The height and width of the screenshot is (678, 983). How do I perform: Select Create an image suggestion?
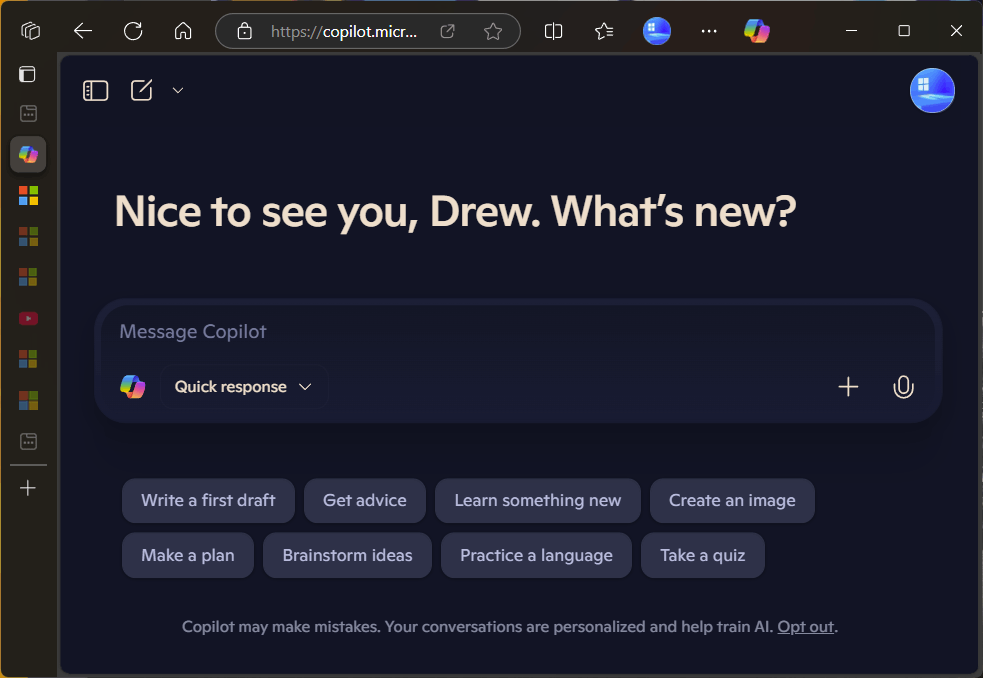[x=732, y=501]
